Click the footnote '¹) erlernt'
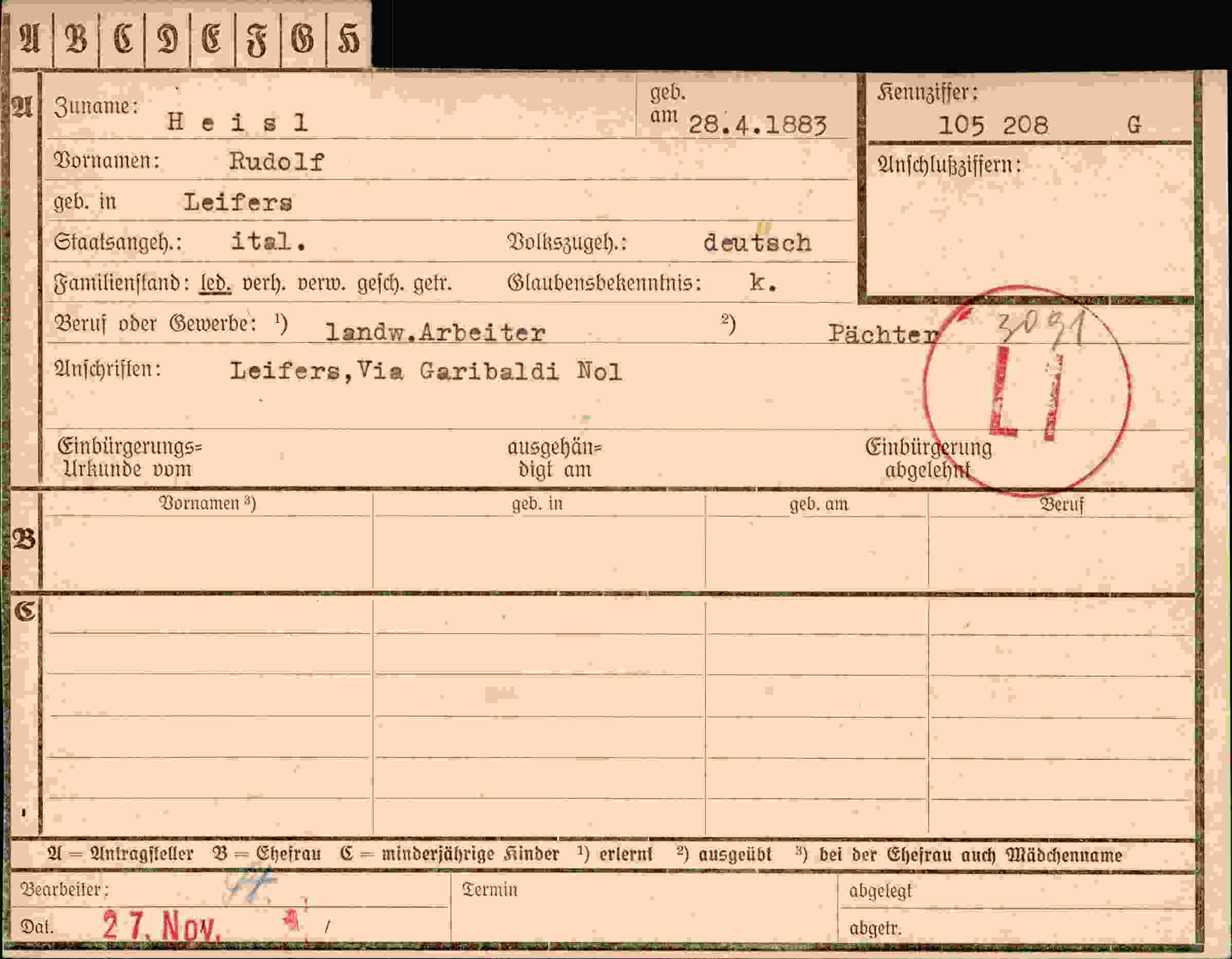Viewport: 1232px width, 959px height. [615, 854]
